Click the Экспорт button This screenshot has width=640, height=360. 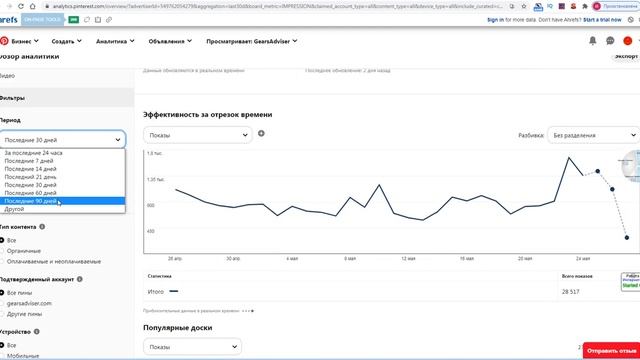(x=626, y=56)
